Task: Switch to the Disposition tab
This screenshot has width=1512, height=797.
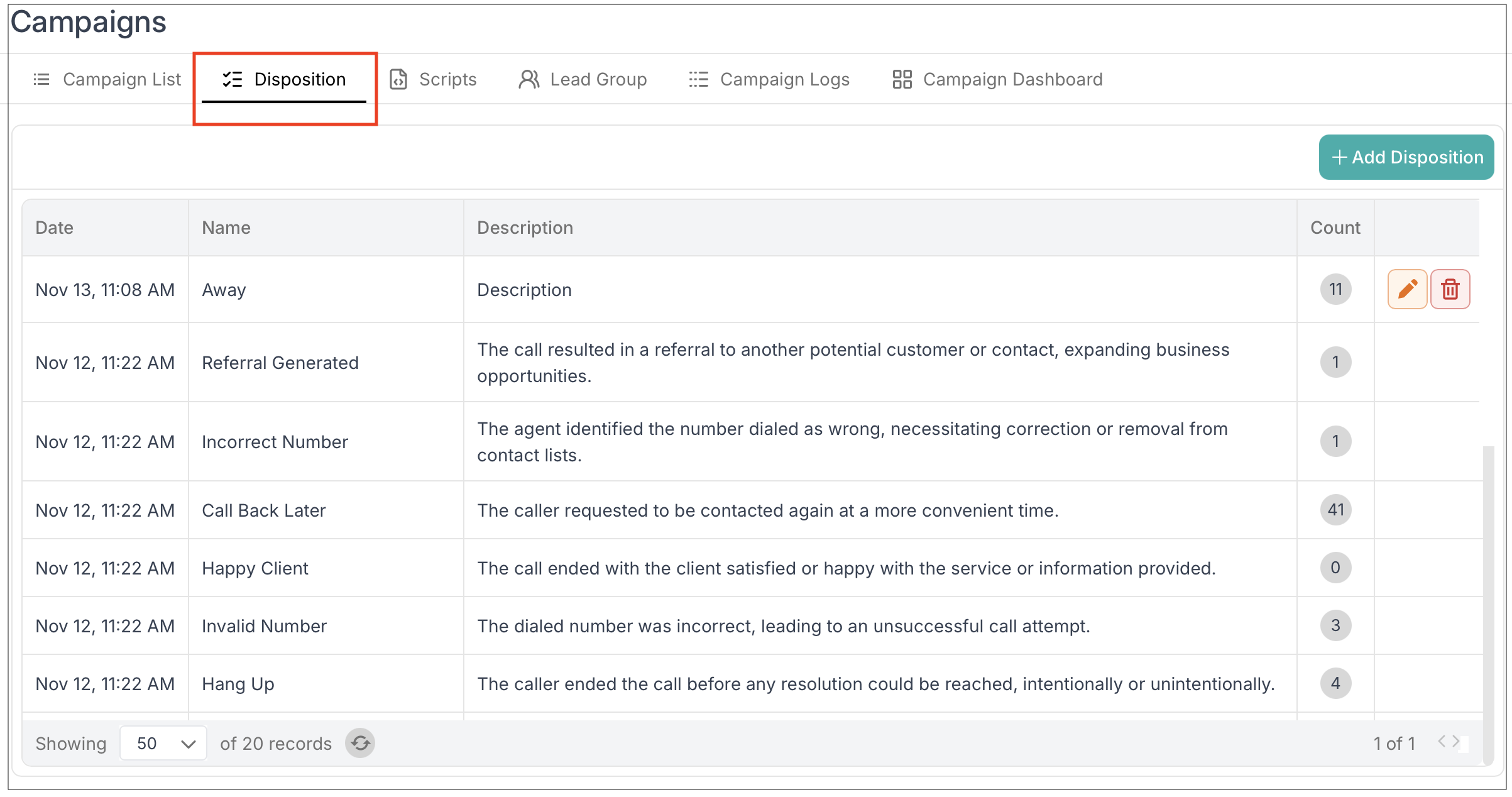Action: pyautogui.click(x=285, y=80)
